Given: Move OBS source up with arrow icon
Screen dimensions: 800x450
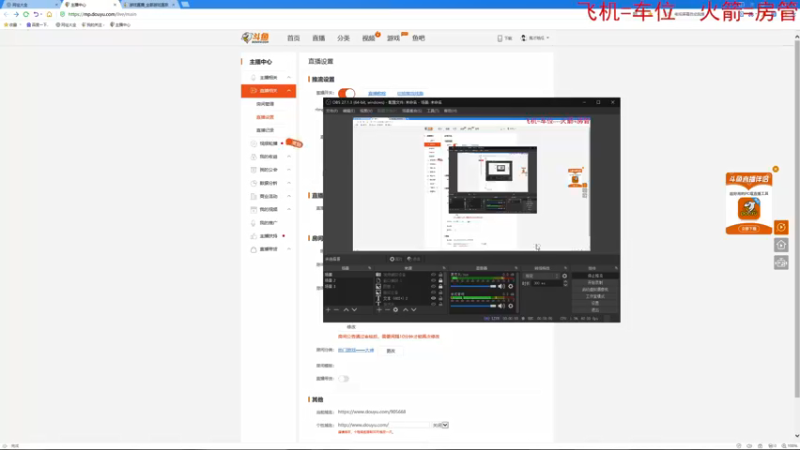Looking at the screenshot, I should 406,310.
